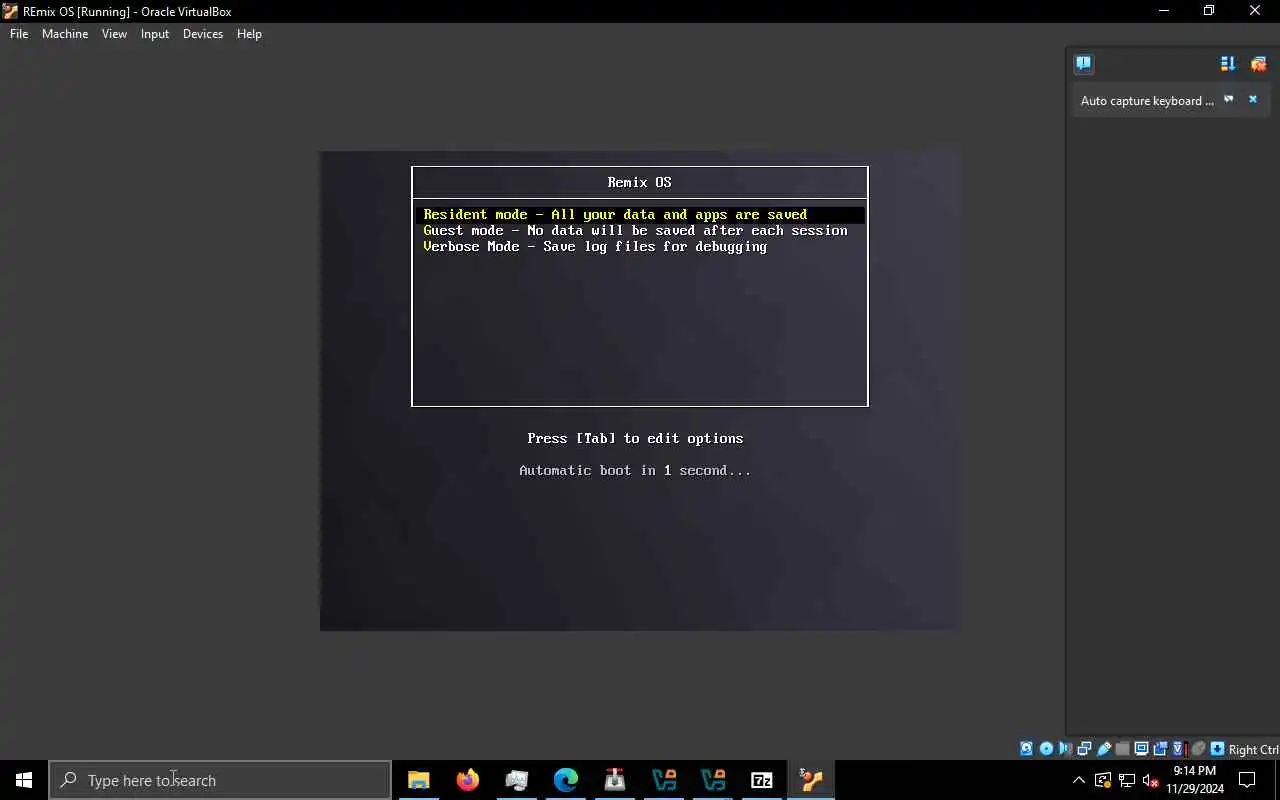The height and width of the screenshot is (800, 1280).
Task: Click the delete all notifications icon
Action: [1258, 64]
